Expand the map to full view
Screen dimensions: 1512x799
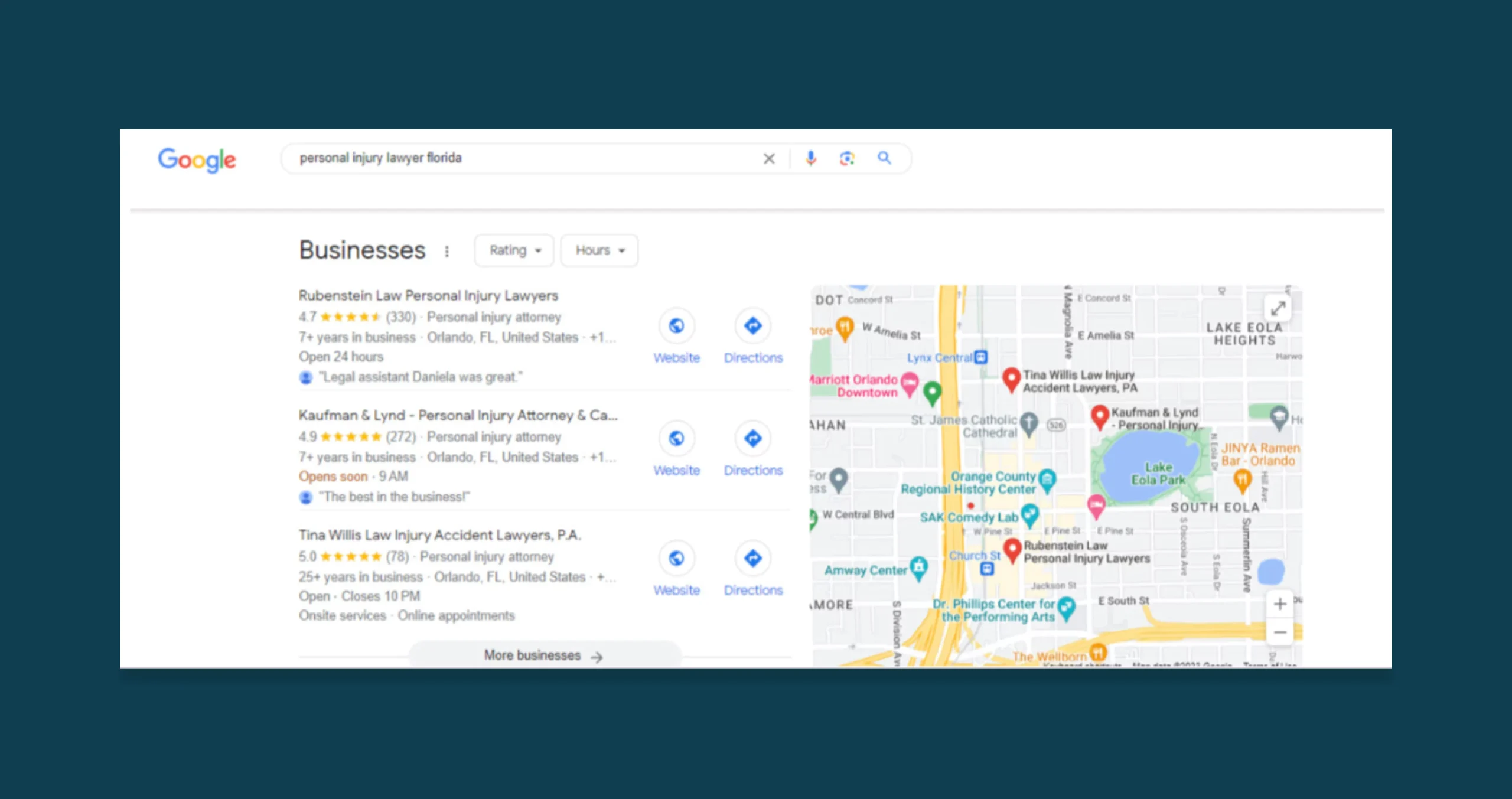tap(1278, 308)
